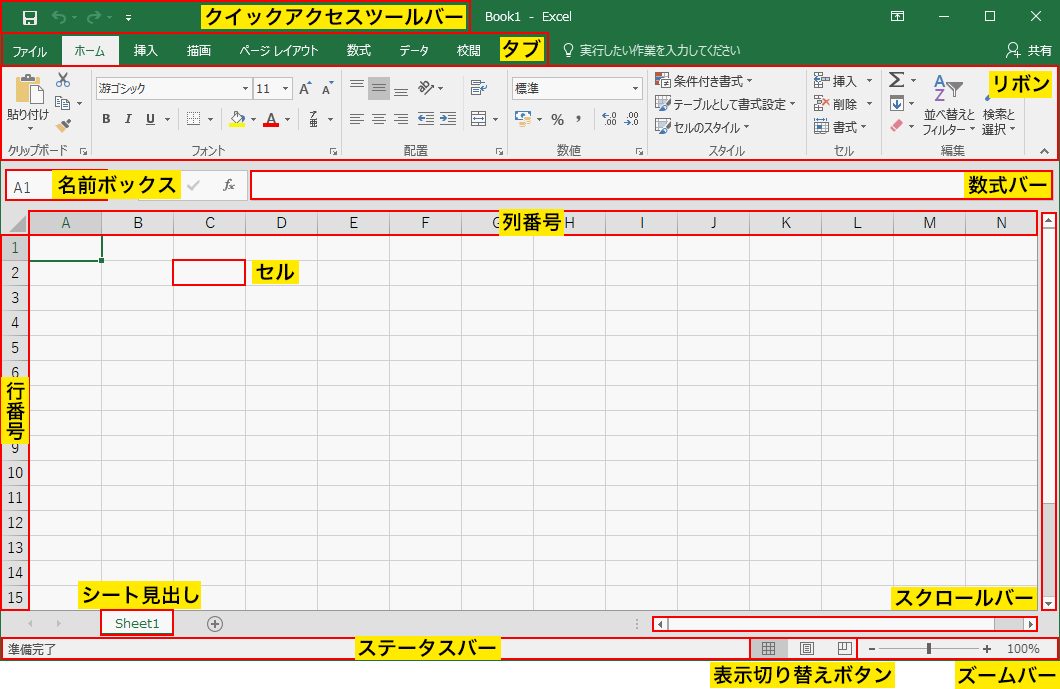
Task: Click the yellow fill color swatch
Action: tap(237, 119)
